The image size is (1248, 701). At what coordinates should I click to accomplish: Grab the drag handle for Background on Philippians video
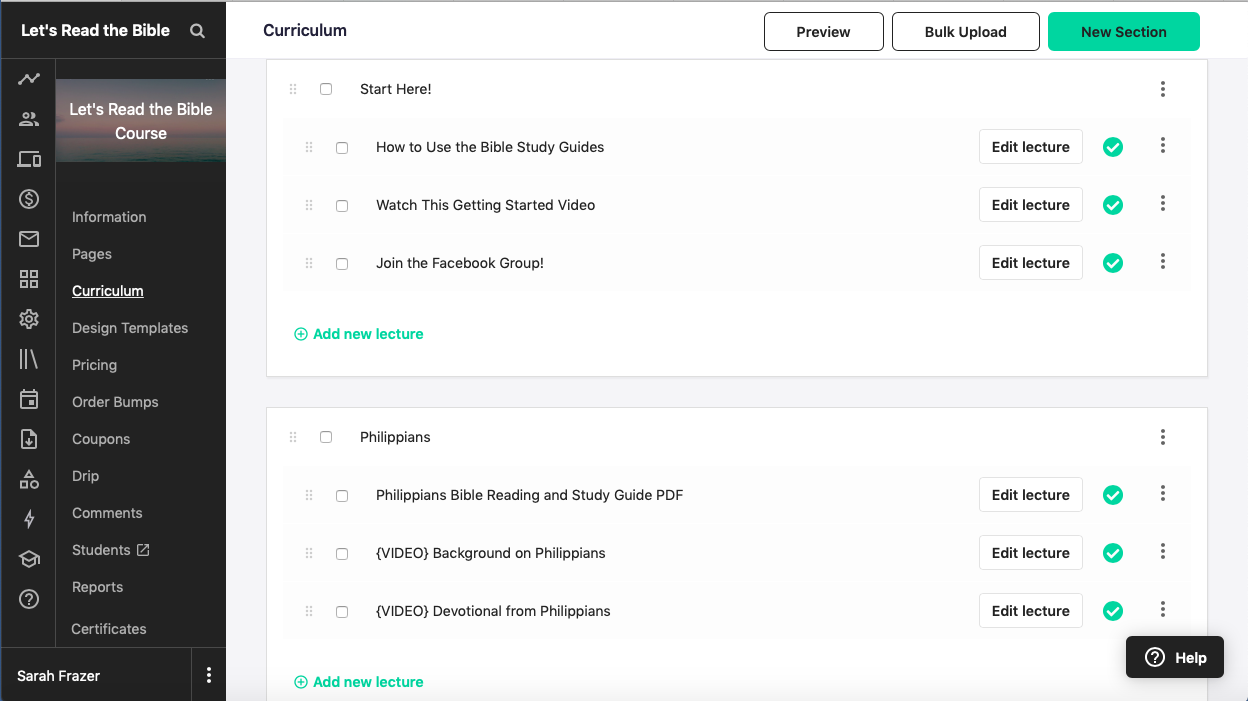[x=309, y=553]
